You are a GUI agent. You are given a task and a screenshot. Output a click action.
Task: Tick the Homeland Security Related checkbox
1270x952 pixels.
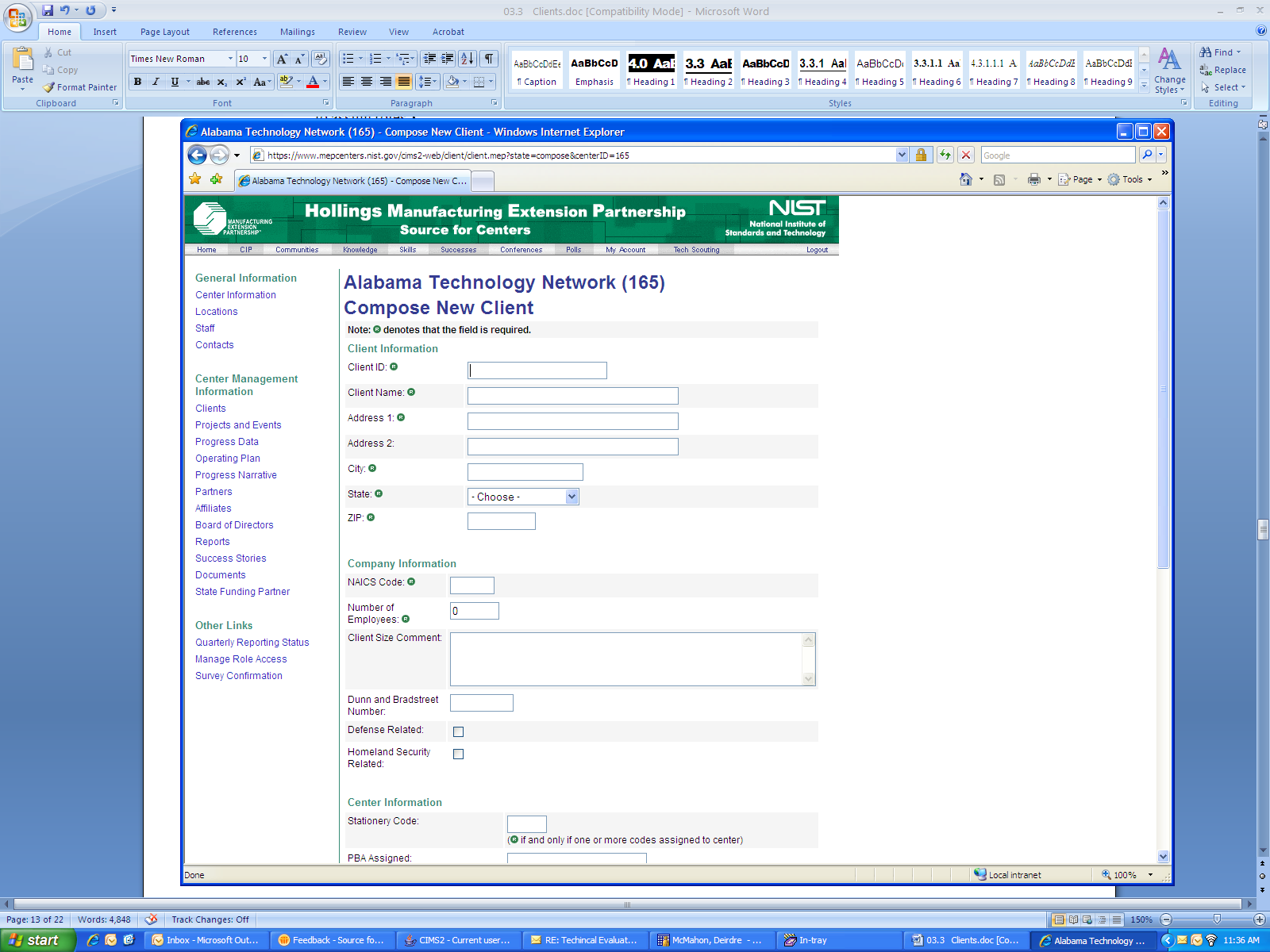pos(458,754)
